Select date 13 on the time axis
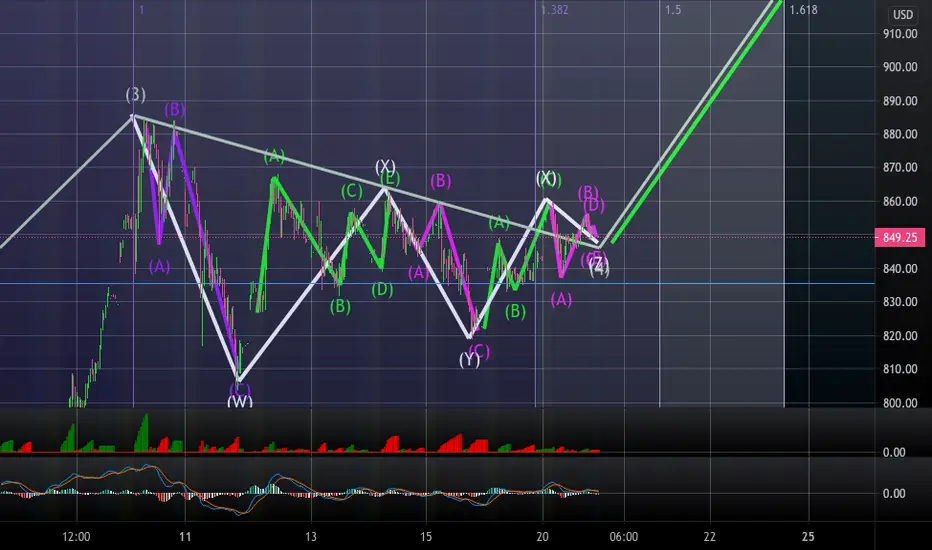 (x=311, y=537)
